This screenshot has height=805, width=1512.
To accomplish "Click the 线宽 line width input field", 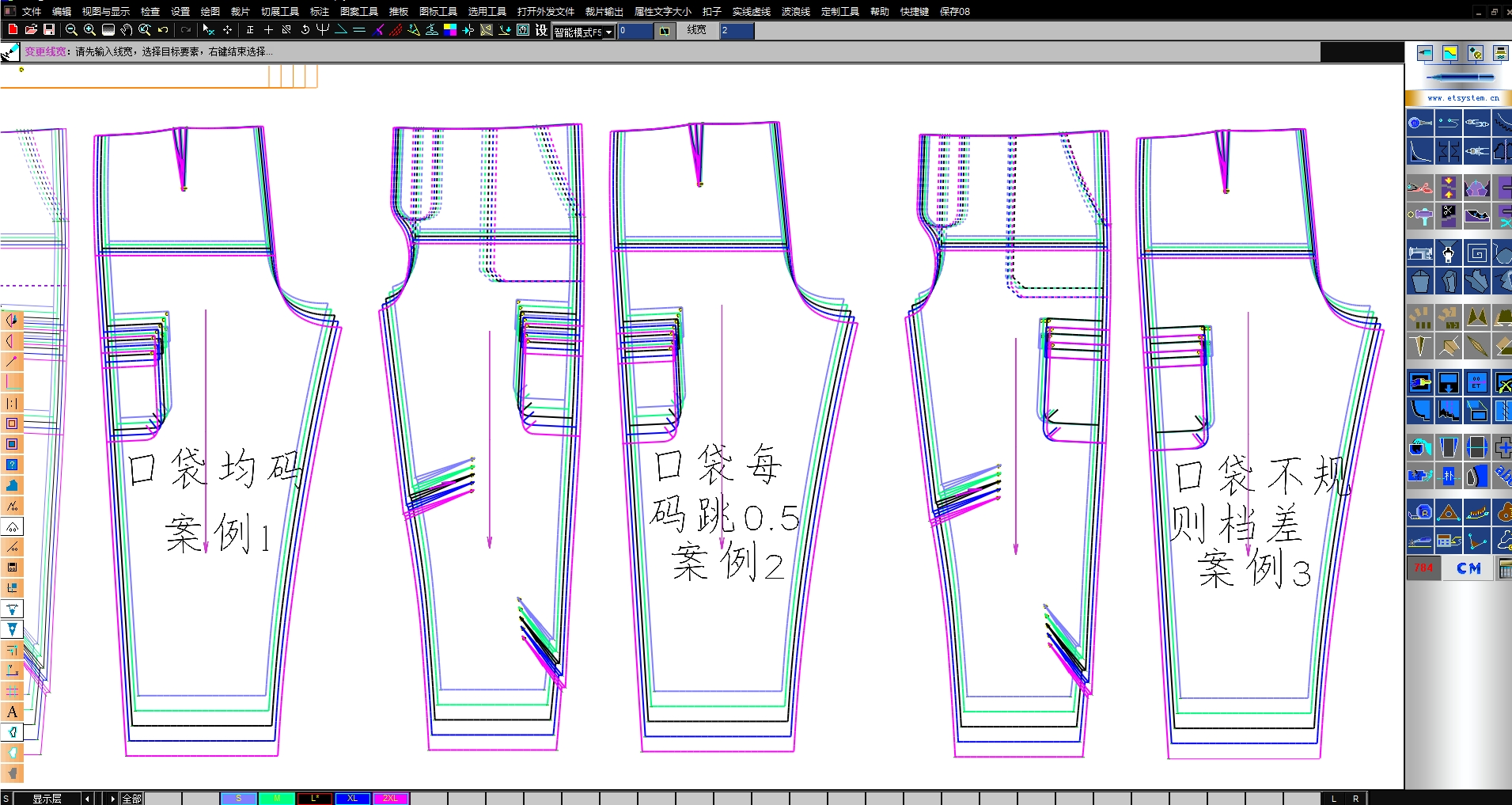I will pos(737,30).
